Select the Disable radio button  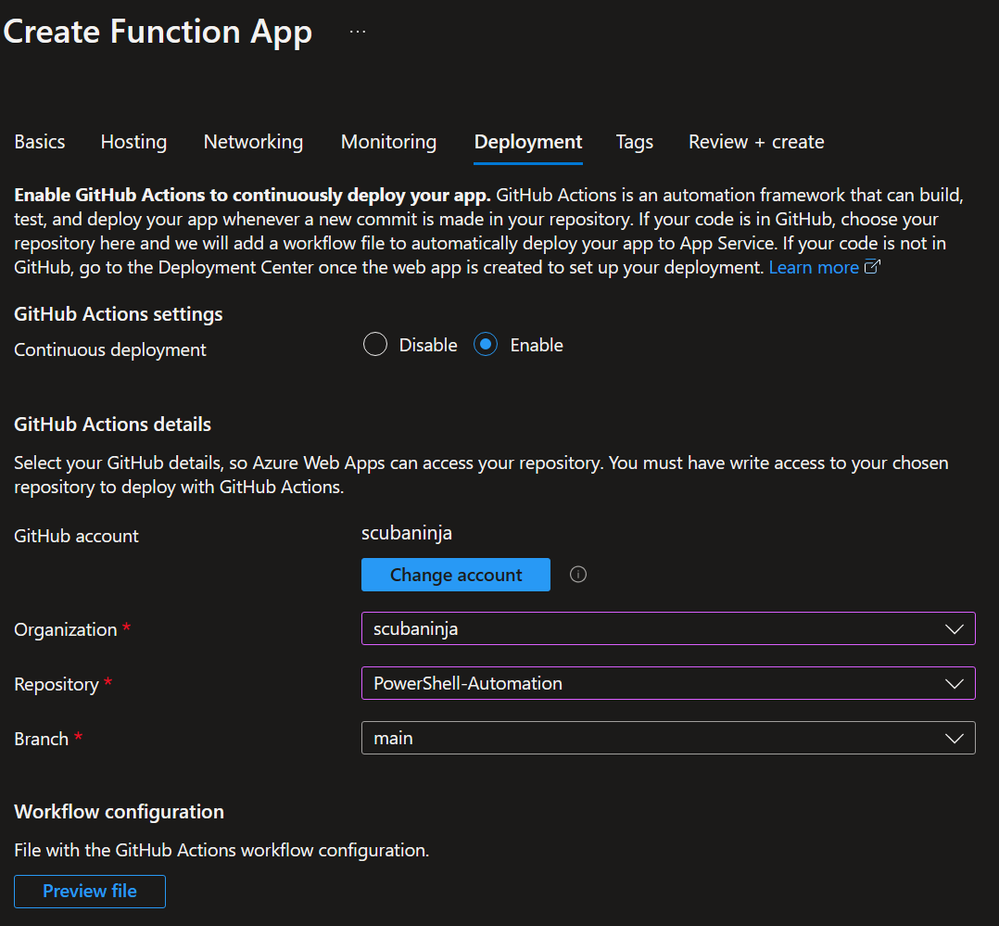tap(375, 344)
